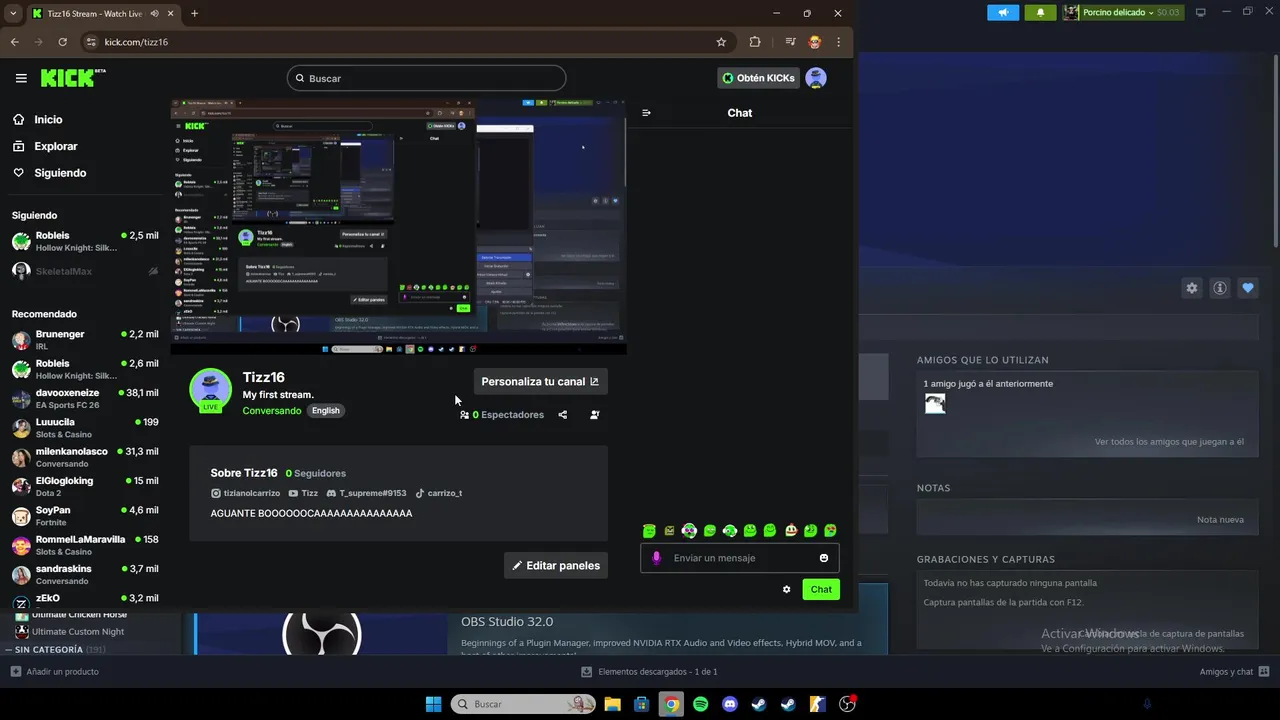This screenshot has width=1280, height=720.
Task: Open emoji picker in chat input
Action: tap(824, 558)
